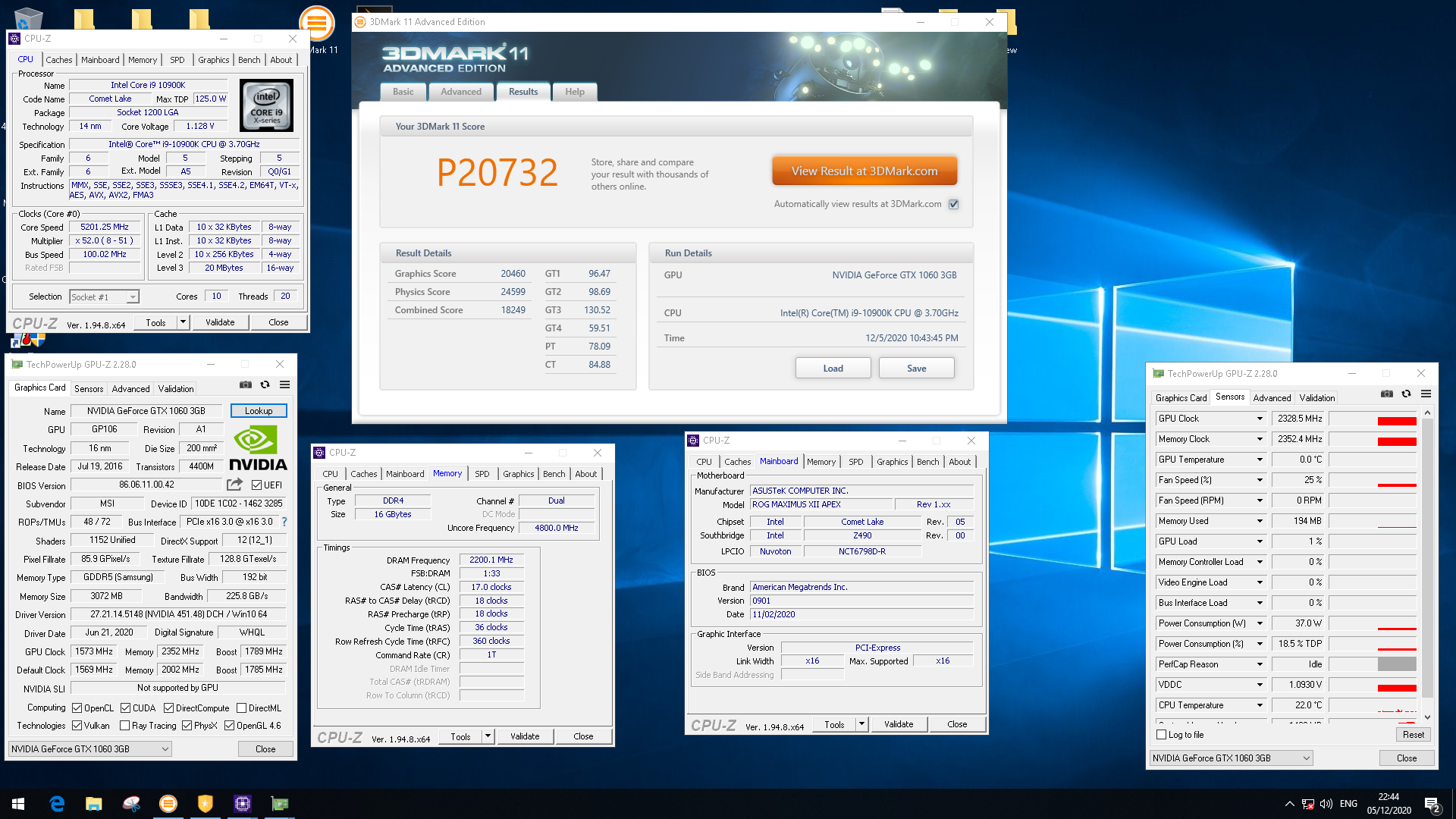Image resolution: width=1456 pixels, height=819 pixels.
Task: Click the GPU-Z screenshot camera icon in left window
Action: [245, 385]
